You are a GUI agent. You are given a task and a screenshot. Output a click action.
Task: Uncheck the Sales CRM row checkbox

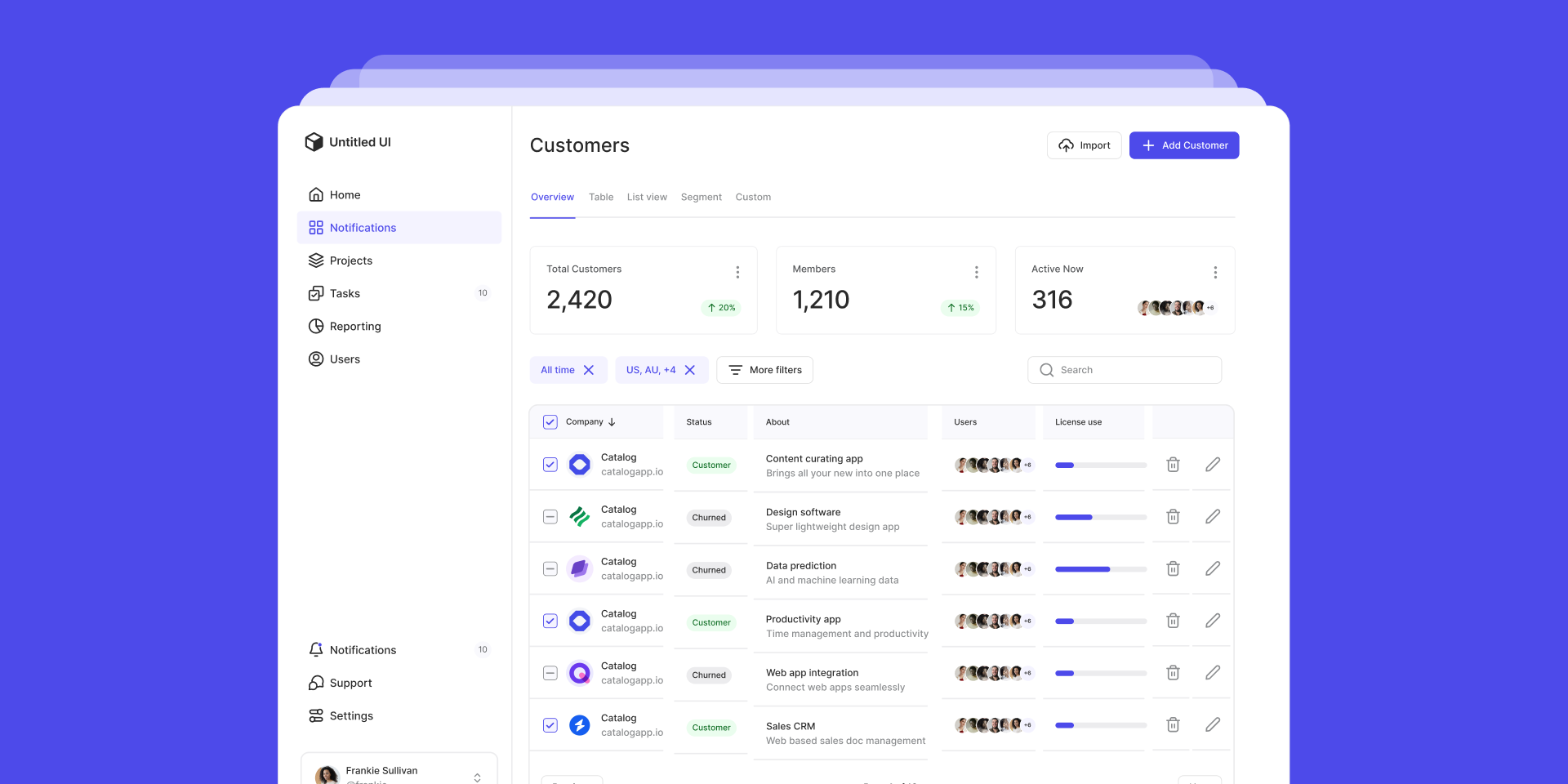tap(550, 725)
